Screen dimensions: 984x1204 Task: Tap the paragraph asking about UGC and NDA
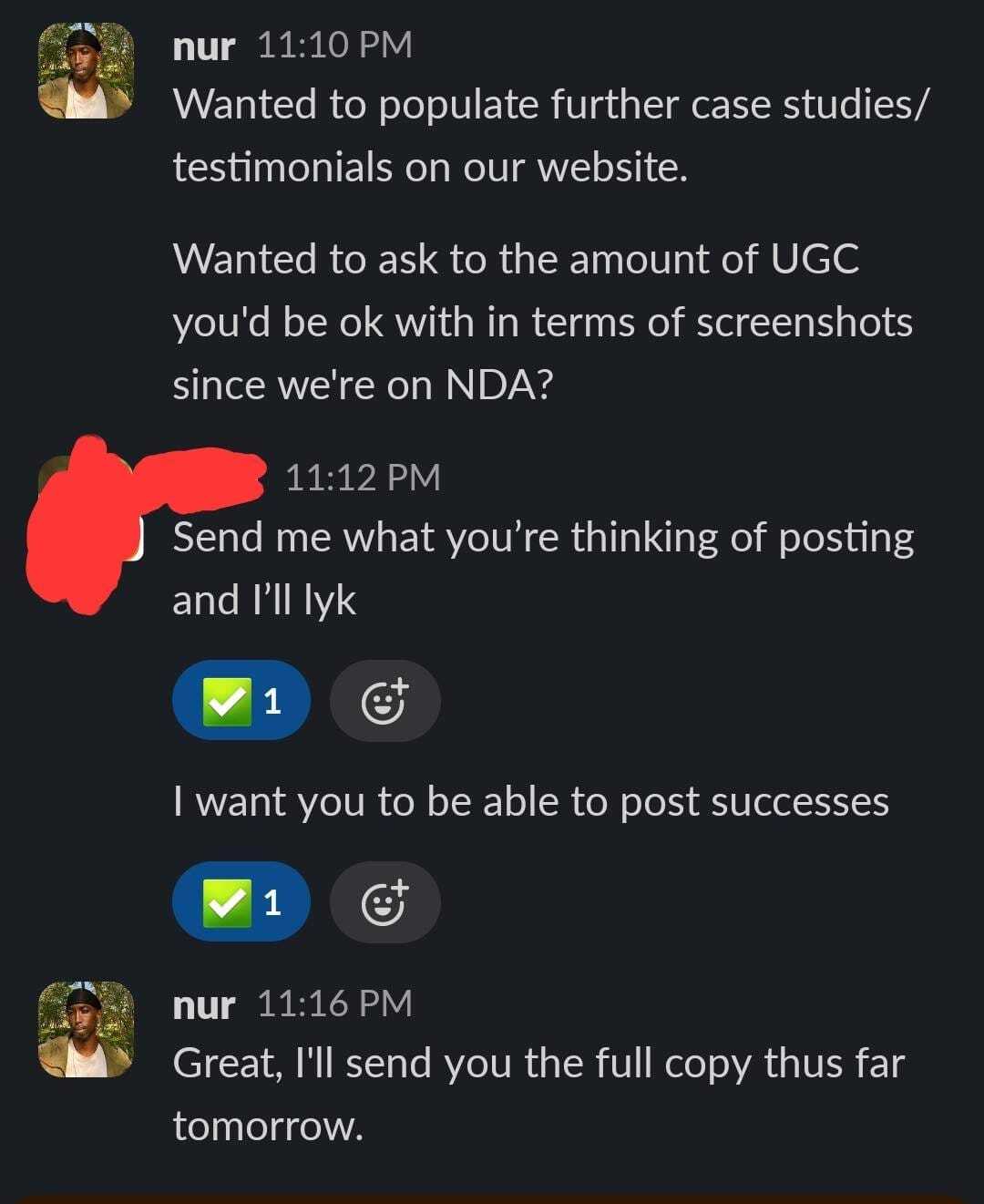tap(543, 322)
